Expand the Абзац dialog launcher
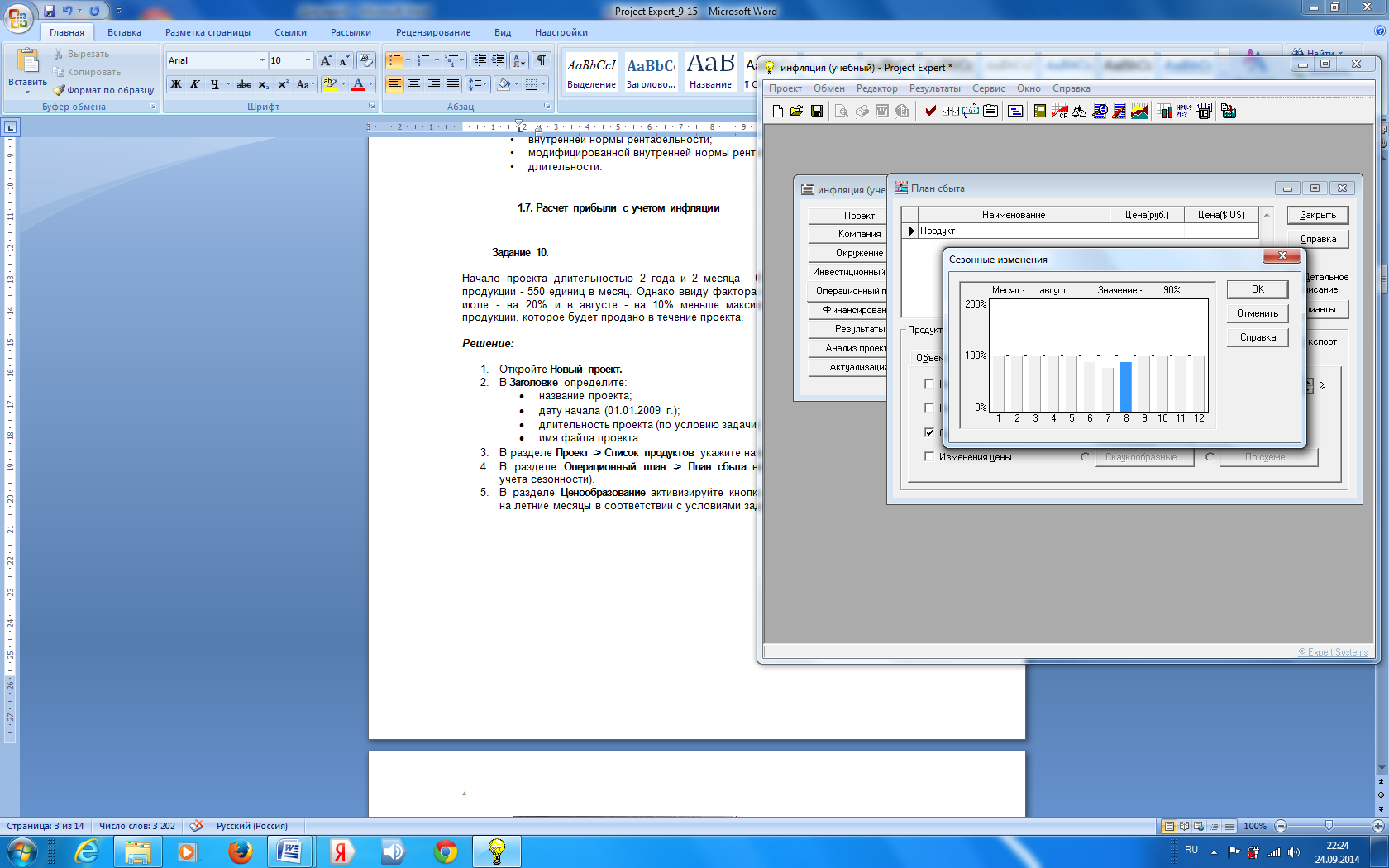This screenshot has height=868, width=1389. coord(547,107)
